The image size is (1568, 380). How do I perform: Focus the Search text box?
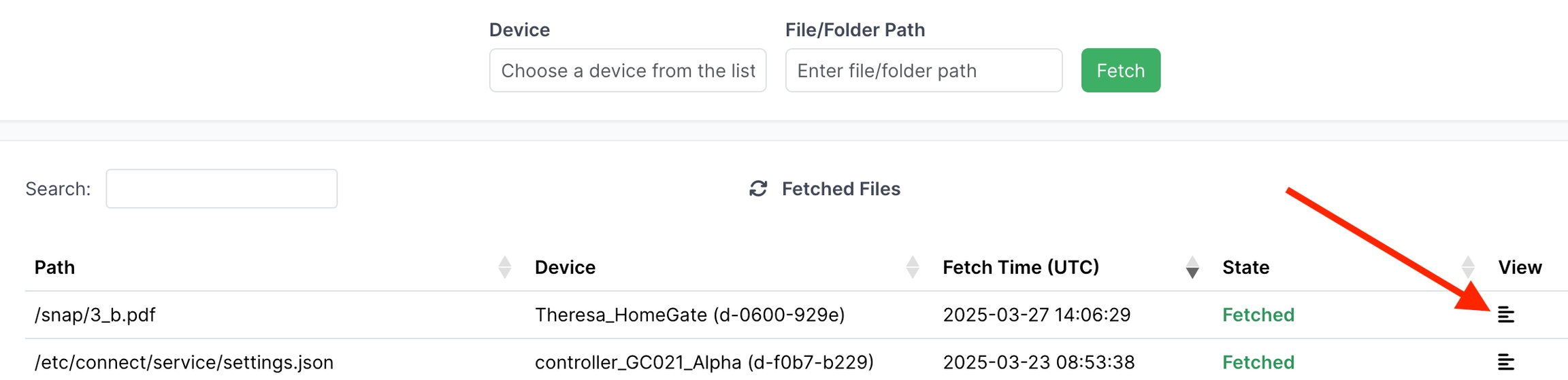[x=221, y=189]
